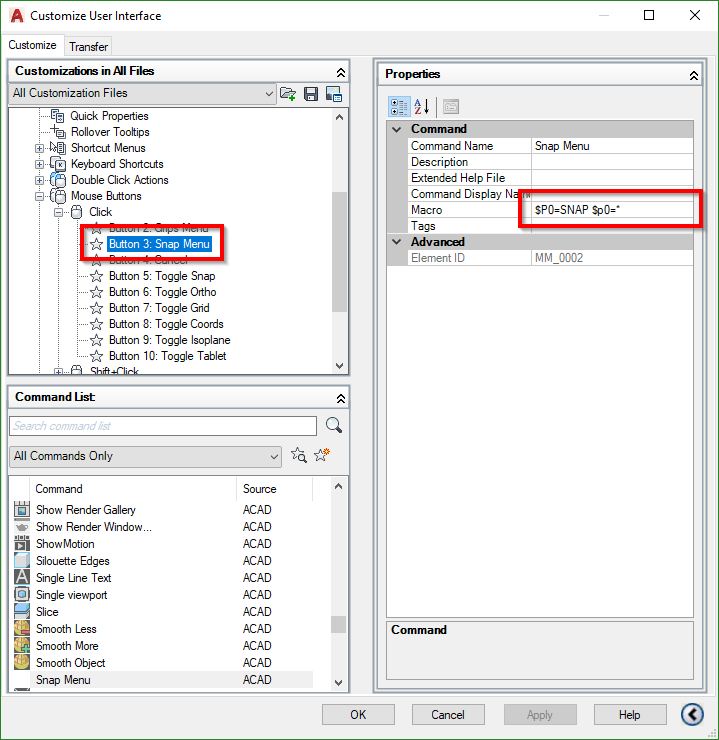Expand the Shortcut Menus tree node
Image resolution: width=719 pixels, height=740 pixels.
[x=40, y=148]
